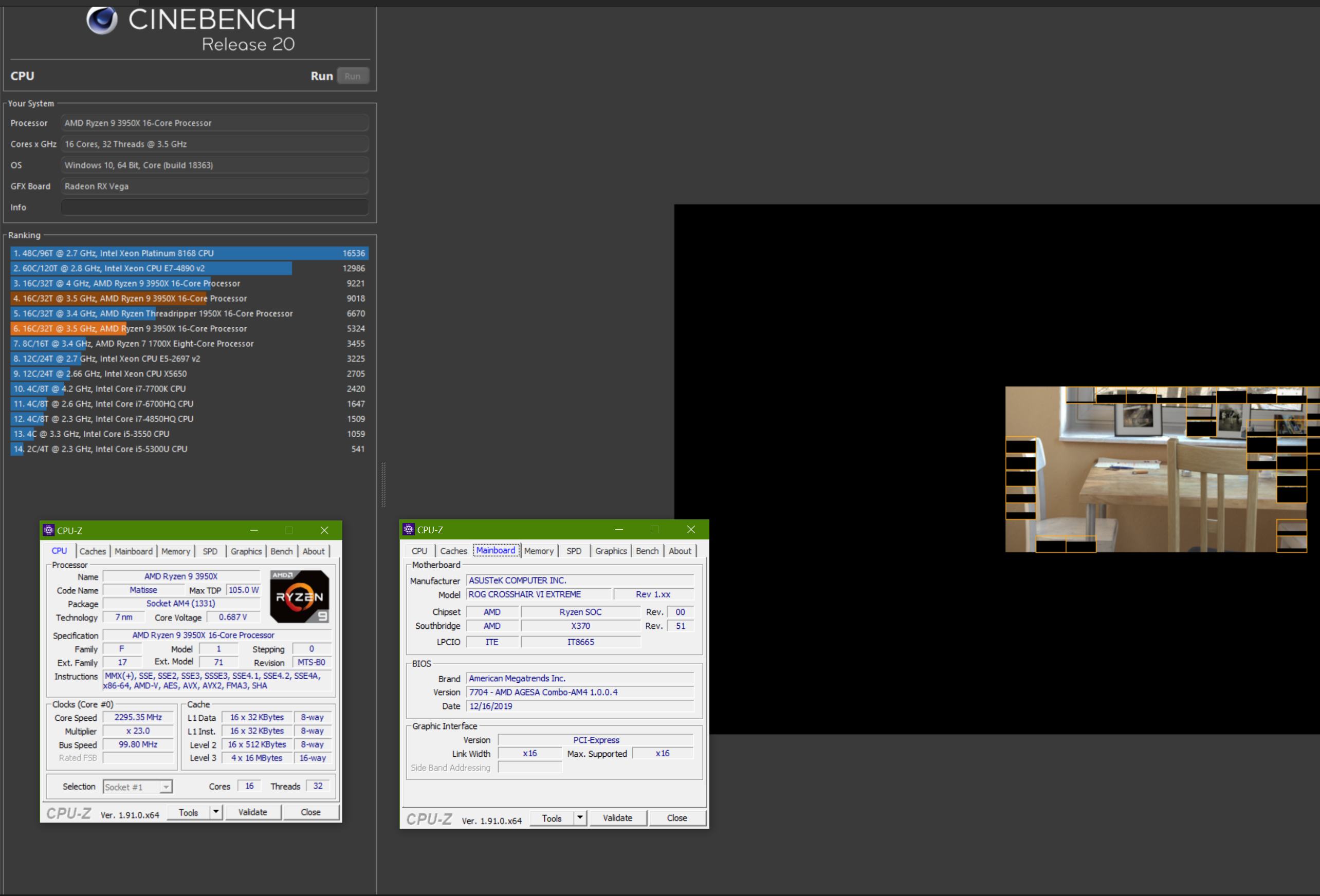Open Graphics tab in left CPU-Z window

click(x=246, y=551)
